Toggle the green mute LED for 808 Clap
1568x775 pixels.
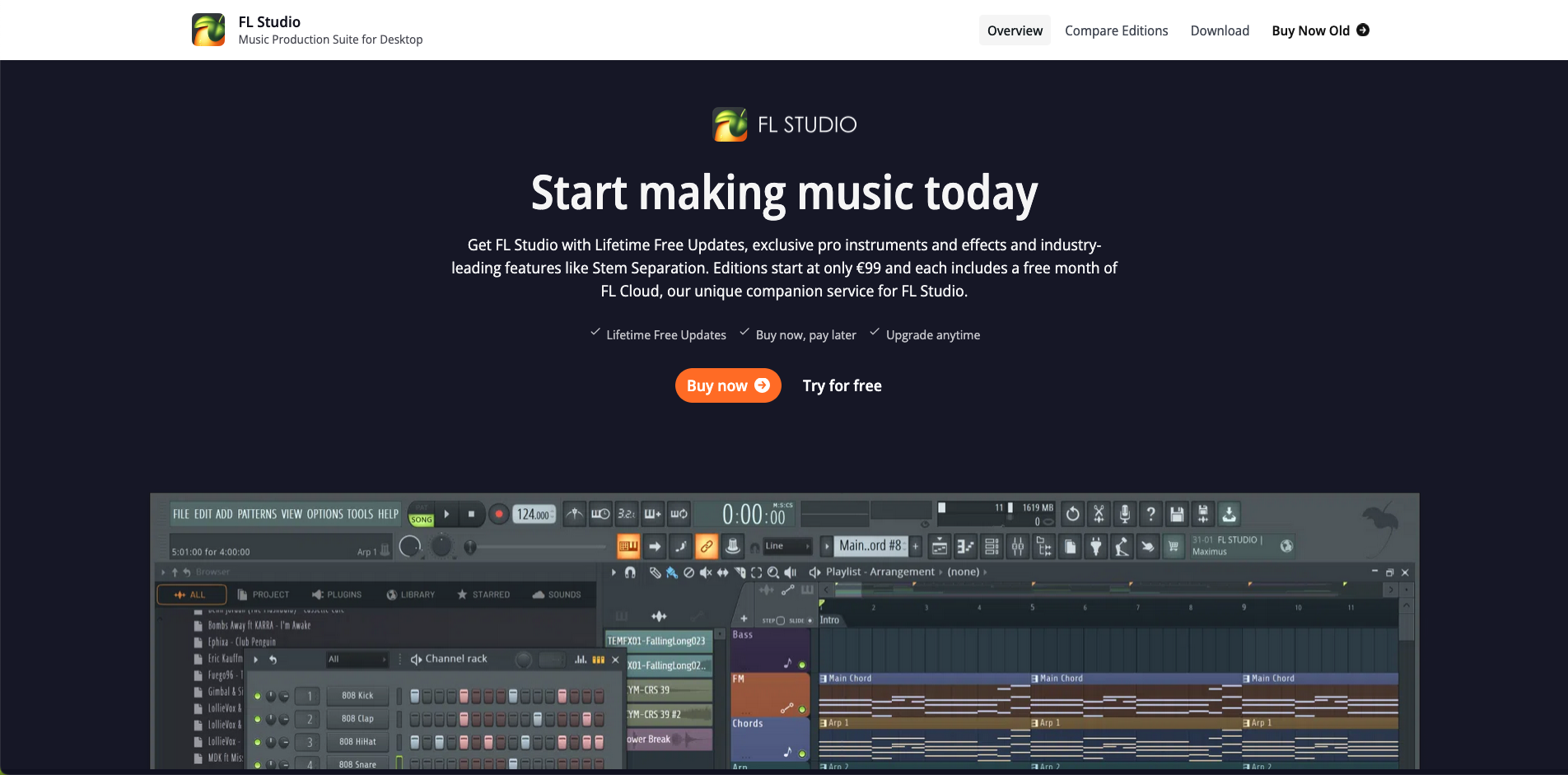pyautogui.click(x=258, y=719)
